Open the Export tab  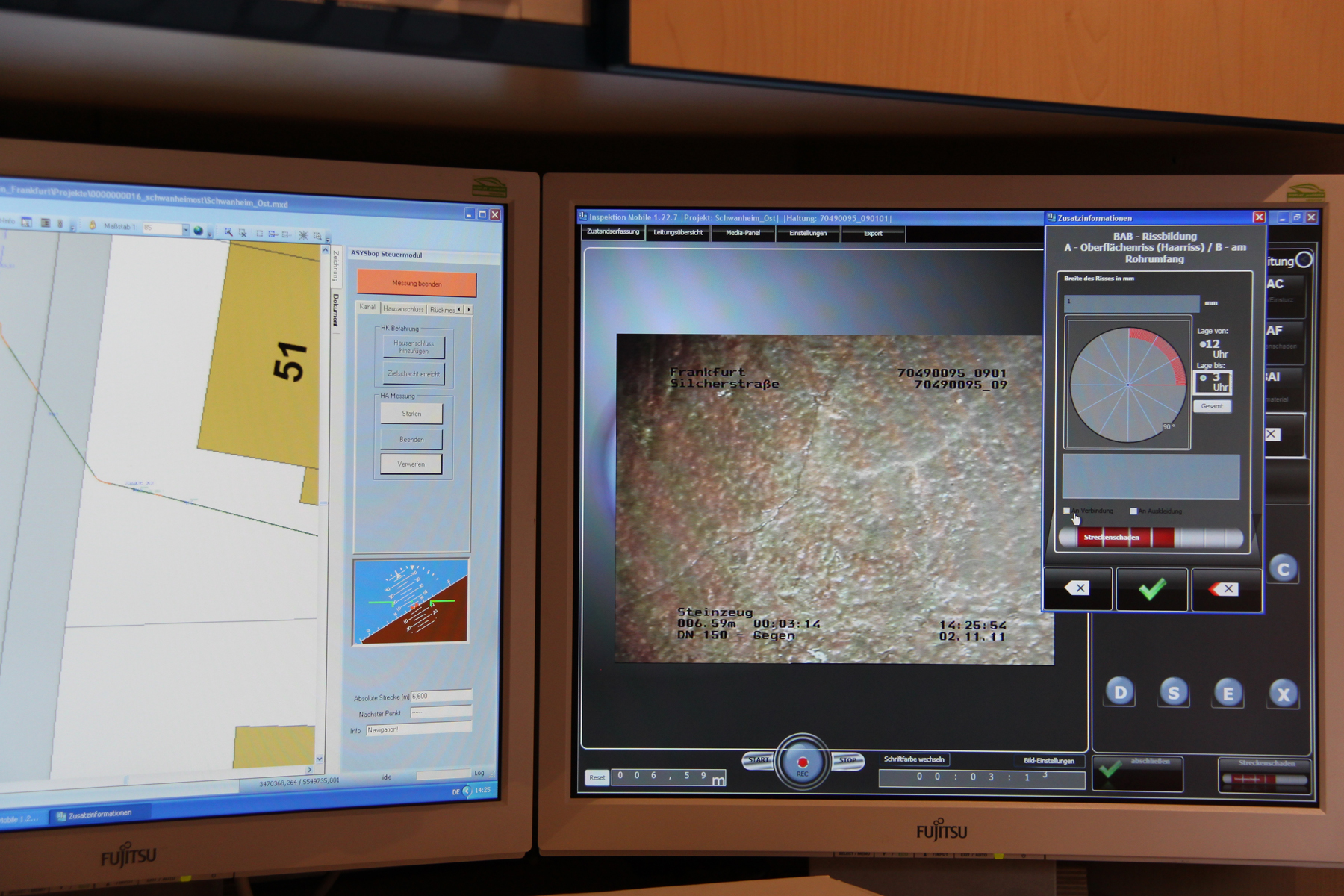[x=873, y=234]
